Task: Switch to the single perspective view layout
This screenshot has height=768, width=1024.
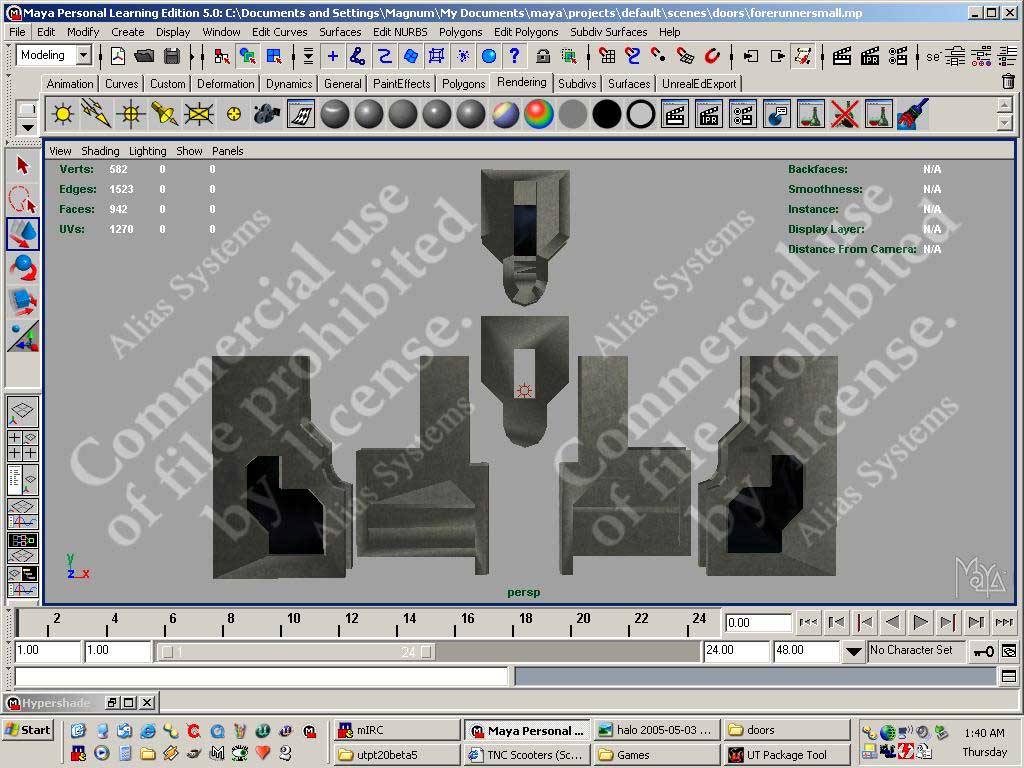Action: pos(23,411)
